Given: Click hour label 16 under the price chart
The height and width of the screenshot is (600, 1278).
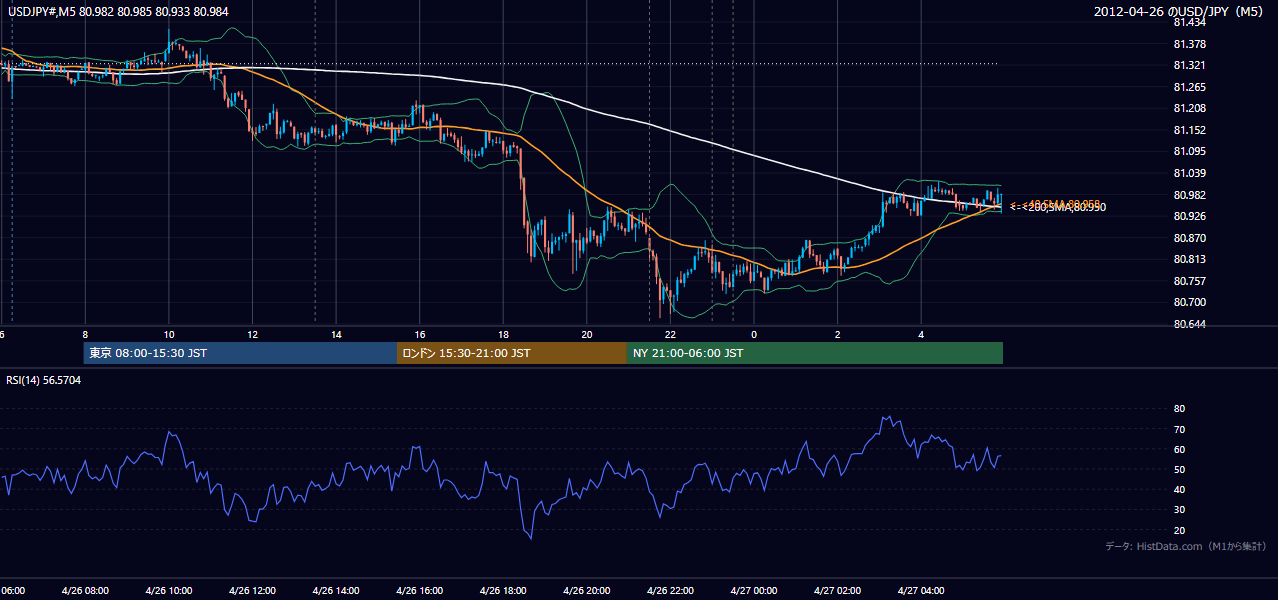Looking at the screenshot, I should pos(420,335).
